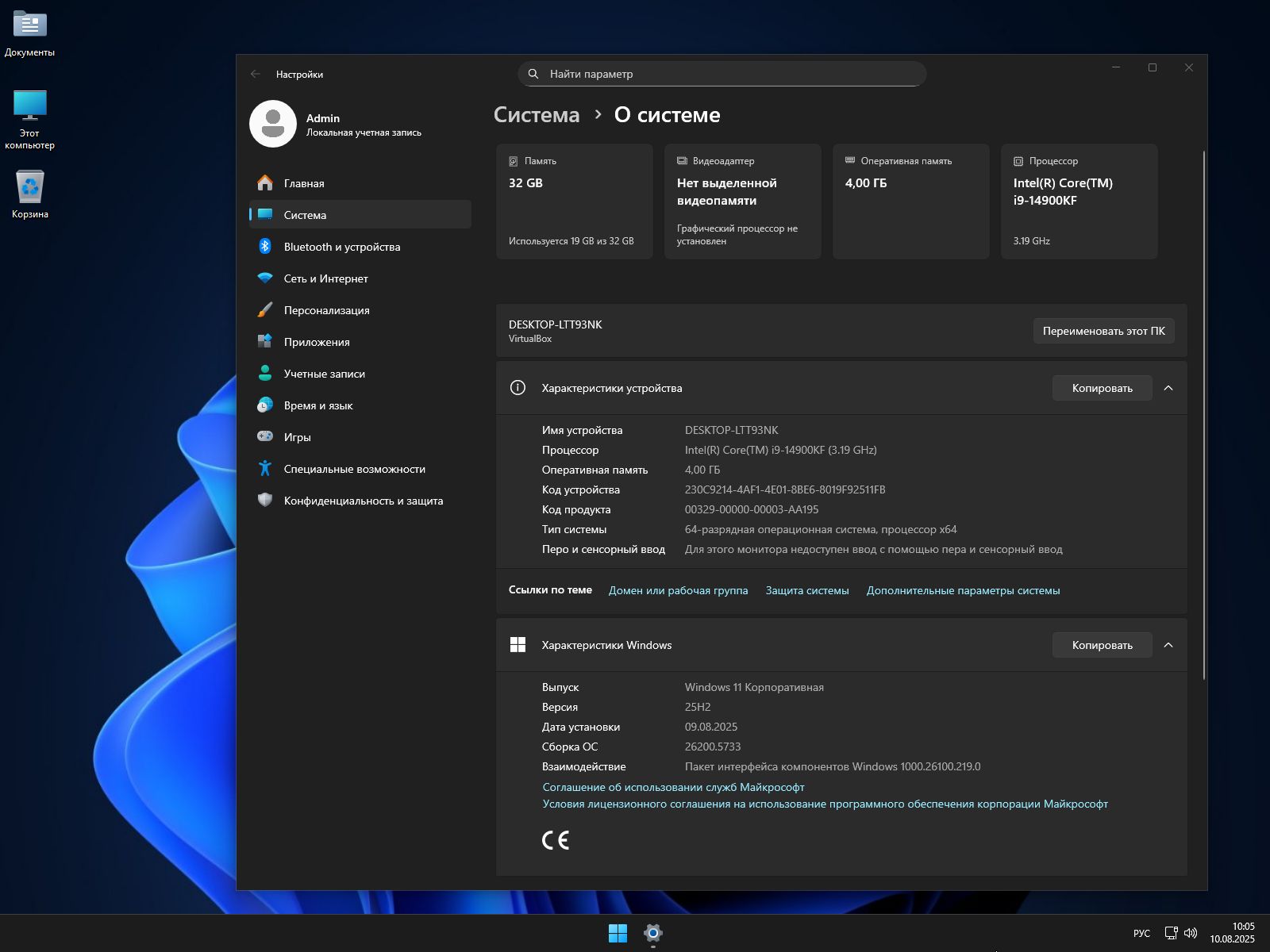Click the Память storage card icon

point(514,161)
